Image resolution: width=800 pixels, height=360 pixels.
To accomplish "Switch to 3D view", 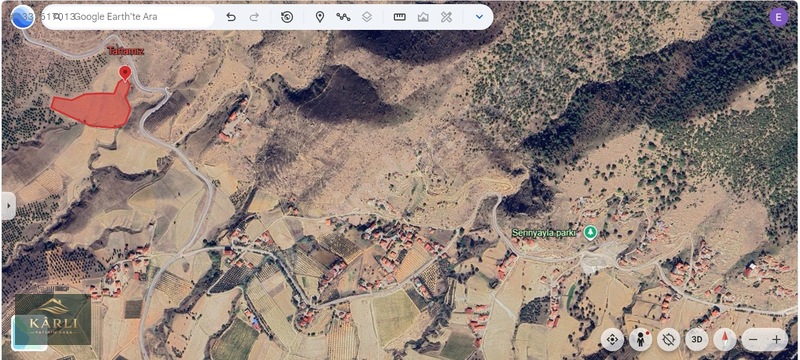I will click(x=696, y=340).
